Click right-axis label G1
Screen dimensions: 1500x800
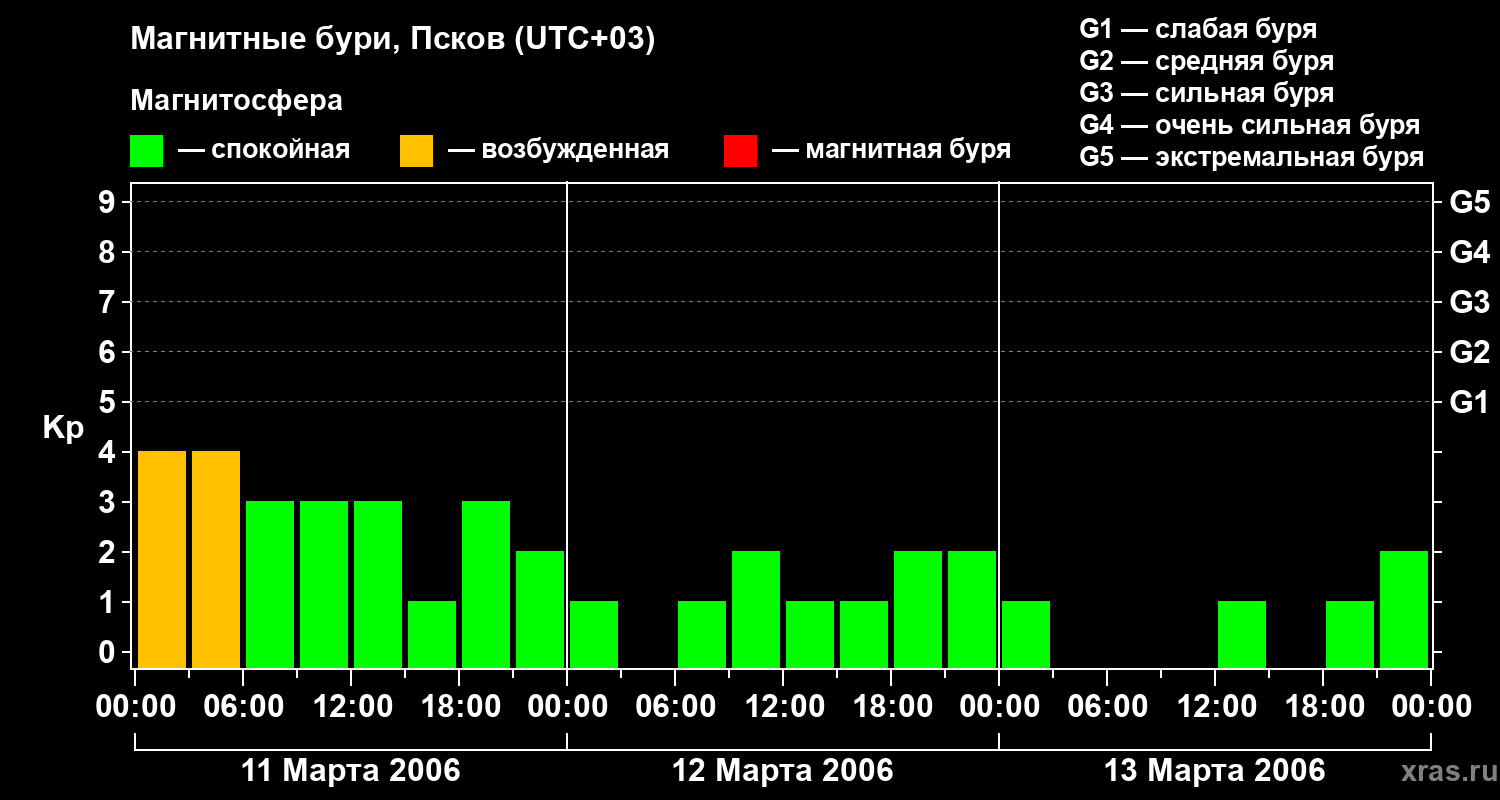(1470, 402)
